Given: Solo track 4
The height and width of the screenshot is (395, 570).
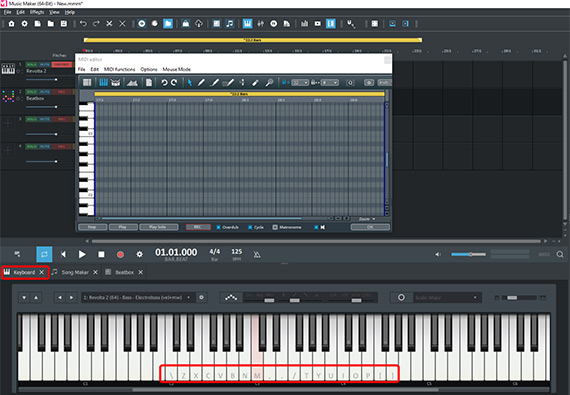Looking at the screenshot, I should [32, 146].
